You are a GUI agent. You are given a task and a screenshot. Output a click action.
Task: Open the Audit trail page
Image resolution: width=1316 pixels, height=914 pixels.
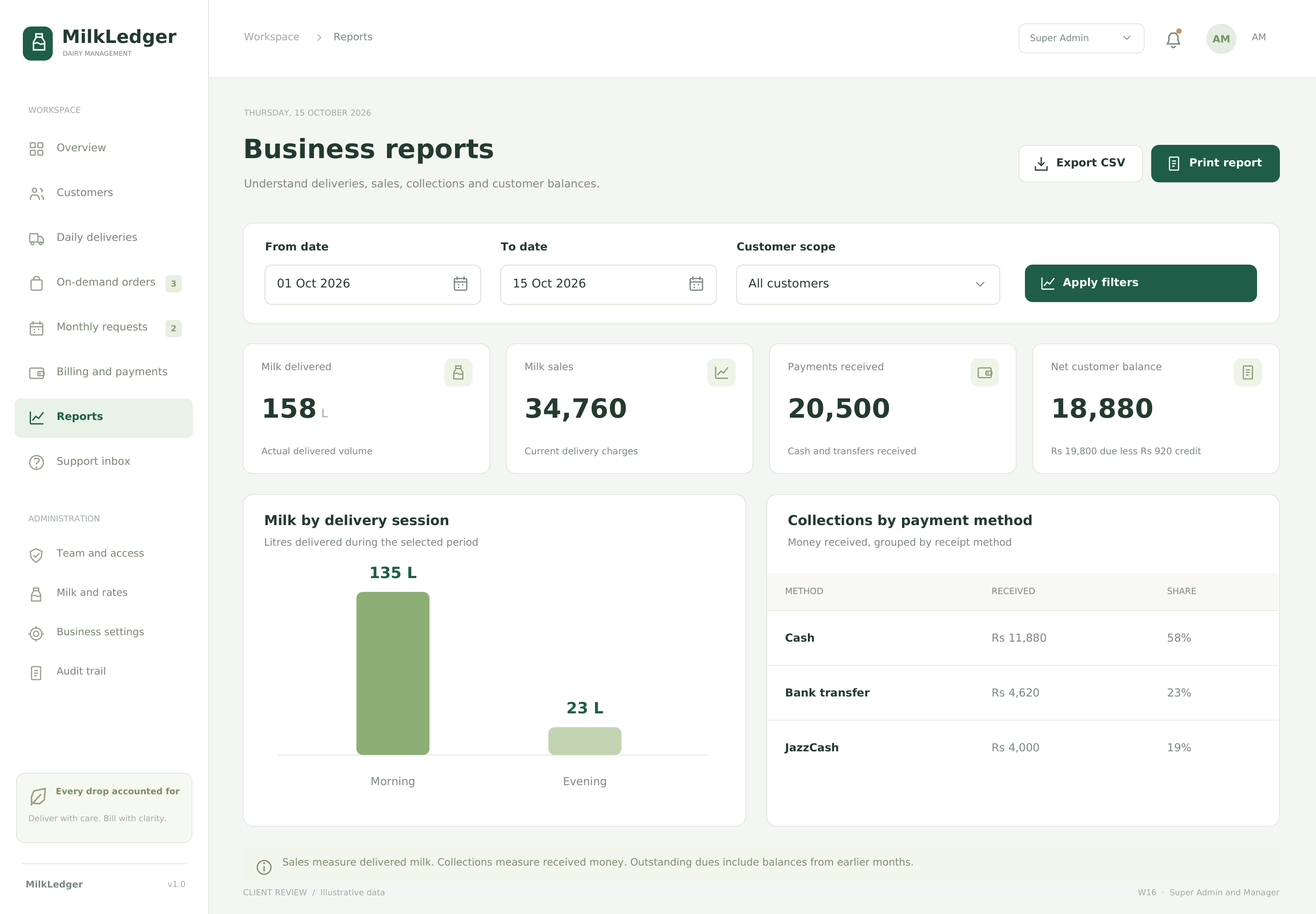tap(104, 672)
